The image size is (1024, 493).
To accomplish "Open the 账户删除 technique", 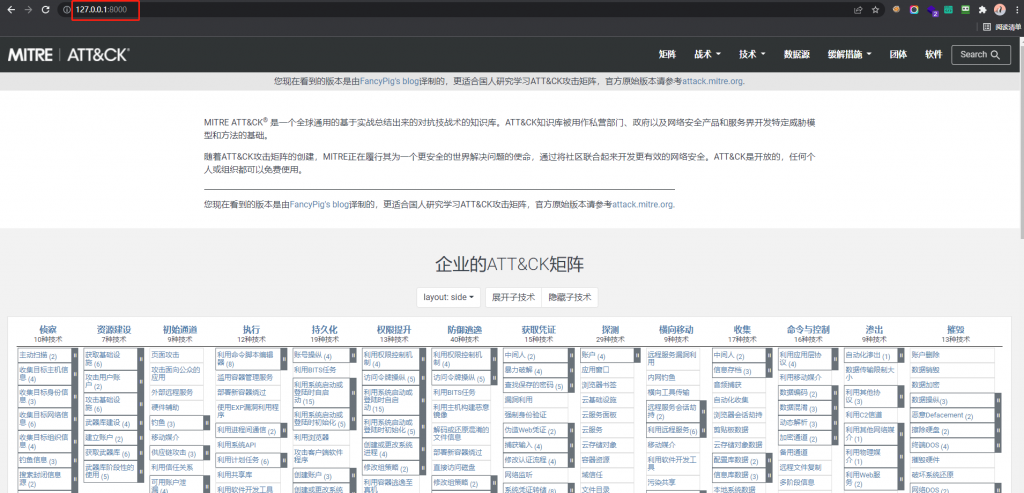I will point(925,355).
